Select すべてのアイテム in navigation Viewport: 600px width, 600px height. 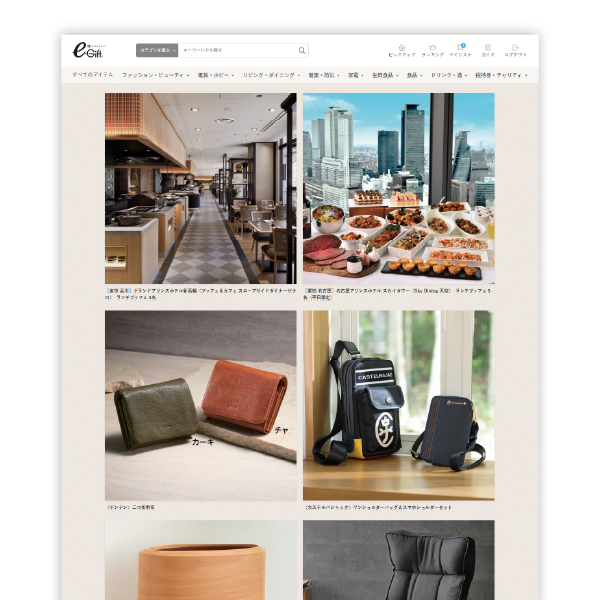[x=92, y=75]
